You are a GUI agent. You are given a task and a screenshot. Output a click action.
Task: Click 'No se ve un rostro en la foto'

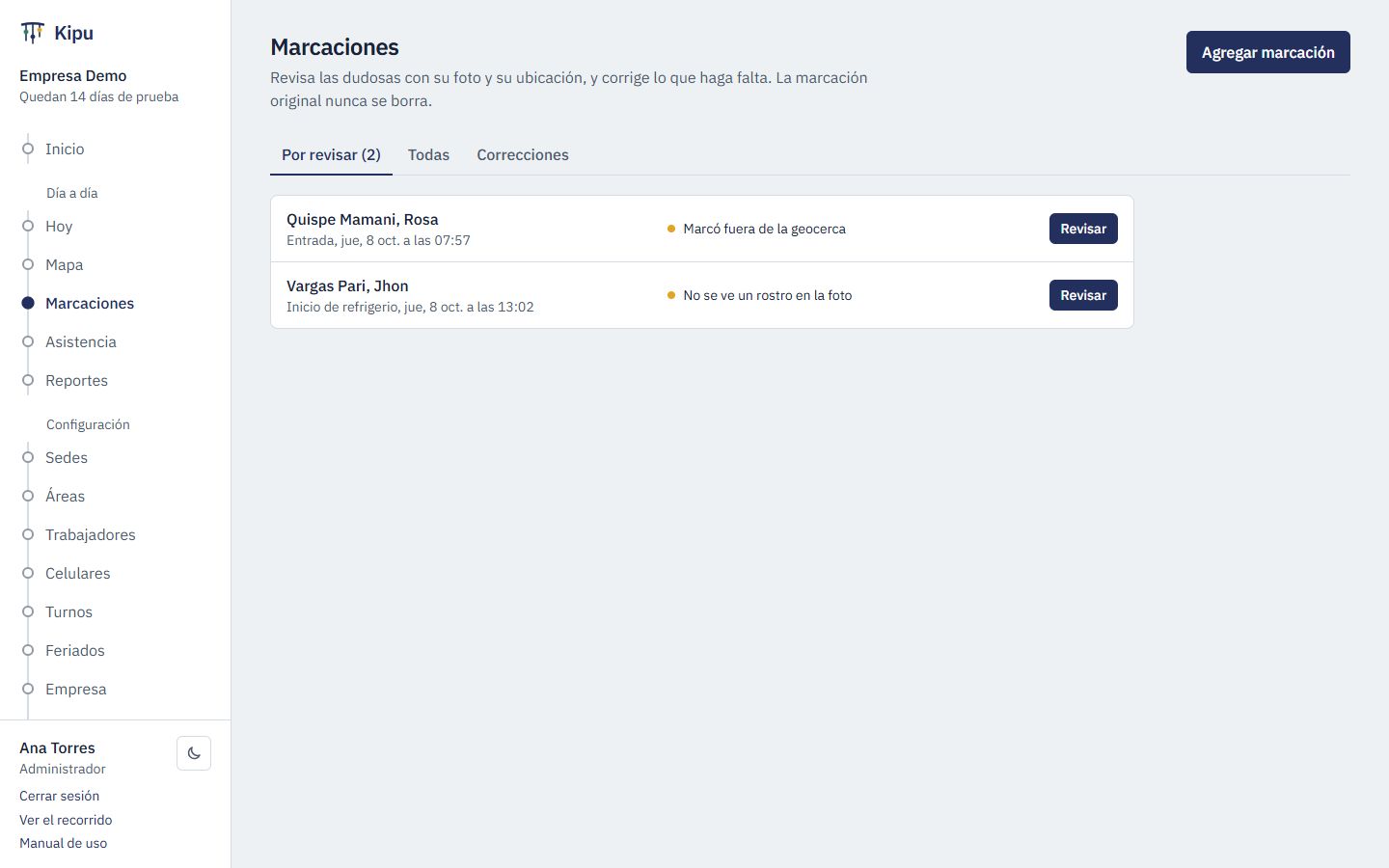click(768, 295)
